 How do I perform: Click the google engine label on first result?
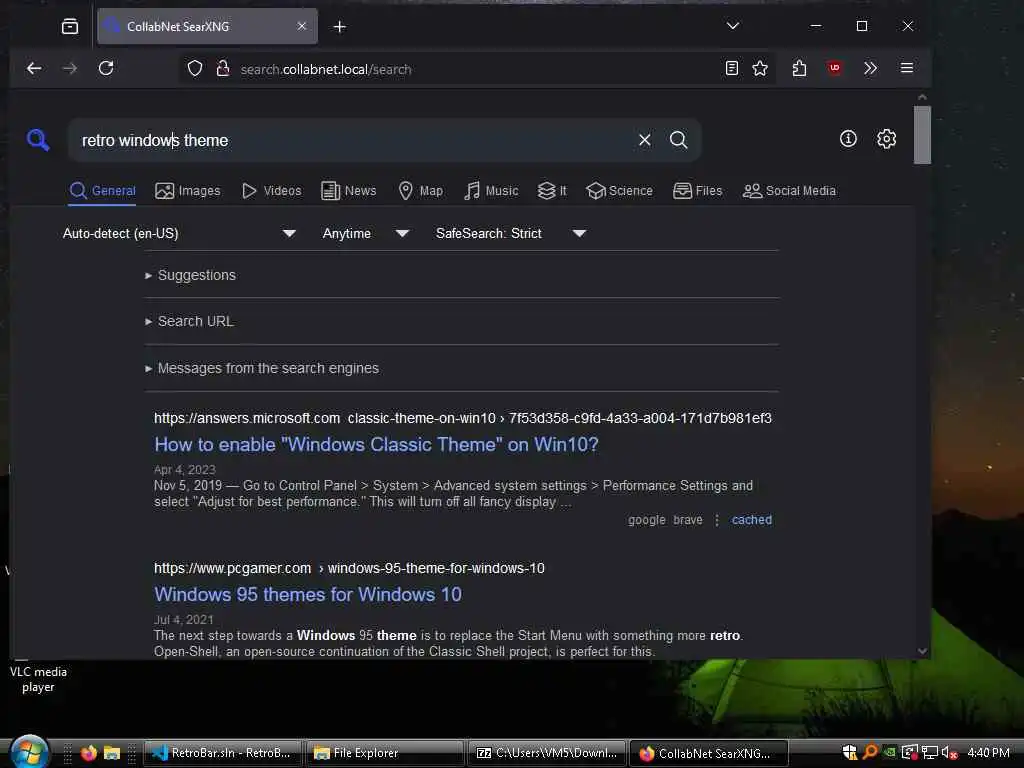tap(647, 520)
